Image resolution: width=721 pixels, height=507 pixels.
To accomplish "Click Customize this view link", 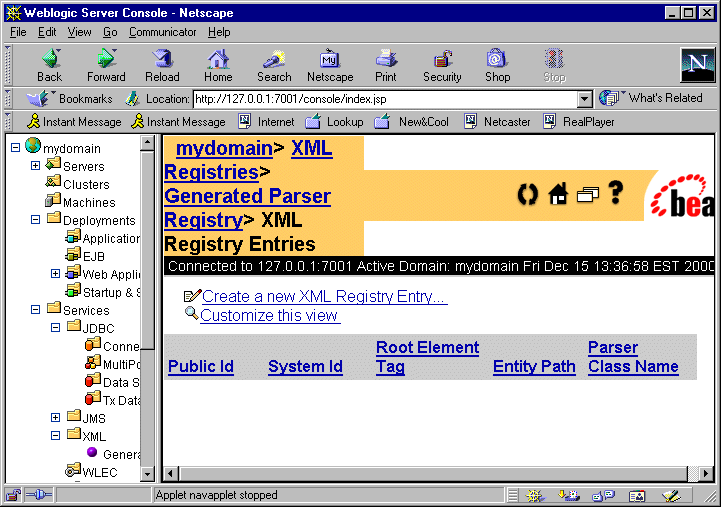I will click(x=270, y=316).
